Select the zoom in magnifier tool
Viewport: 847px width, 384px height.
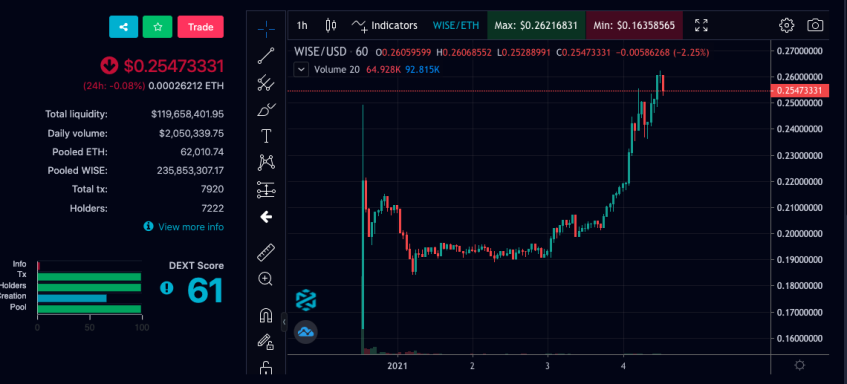(x=266, y=279)
